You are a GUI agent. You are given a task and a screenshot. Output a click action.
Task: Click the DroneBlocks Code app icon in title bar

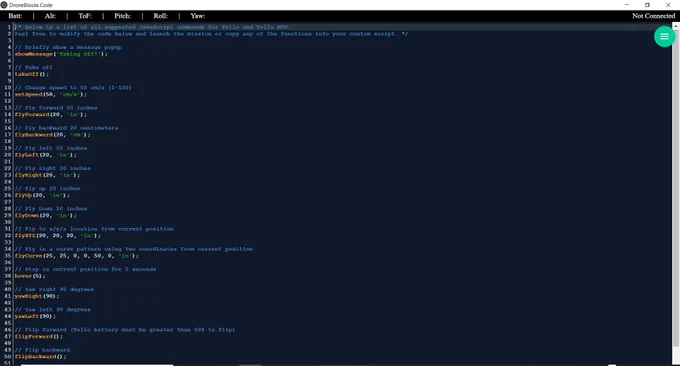click(4, 5)
